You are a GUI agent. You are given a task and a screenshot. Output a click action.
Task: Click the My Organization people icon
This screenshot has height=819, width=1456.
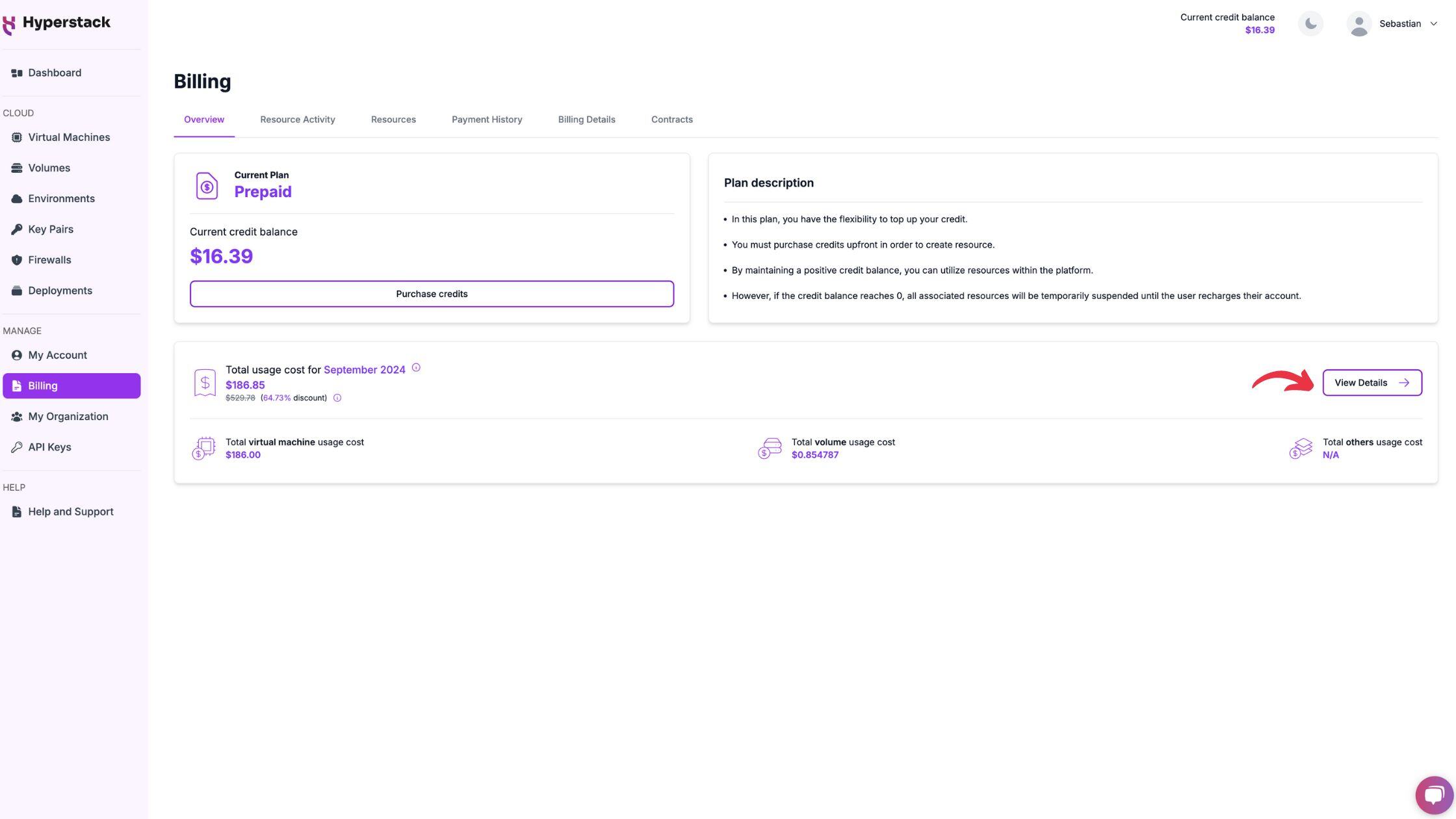[x=17, y=417]
